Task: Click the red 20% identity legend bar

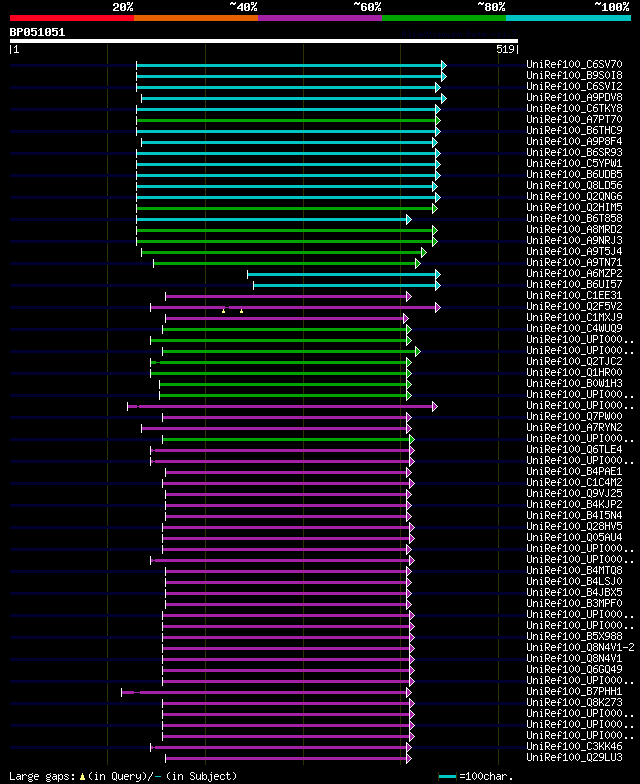Action: pos(72,18)
